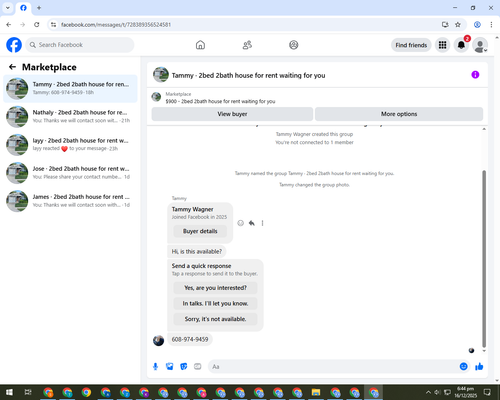Open the Facebook logo home link
The width and height of the screenshot is (500, 400).
pyautogui.click(x=14, y=45)
